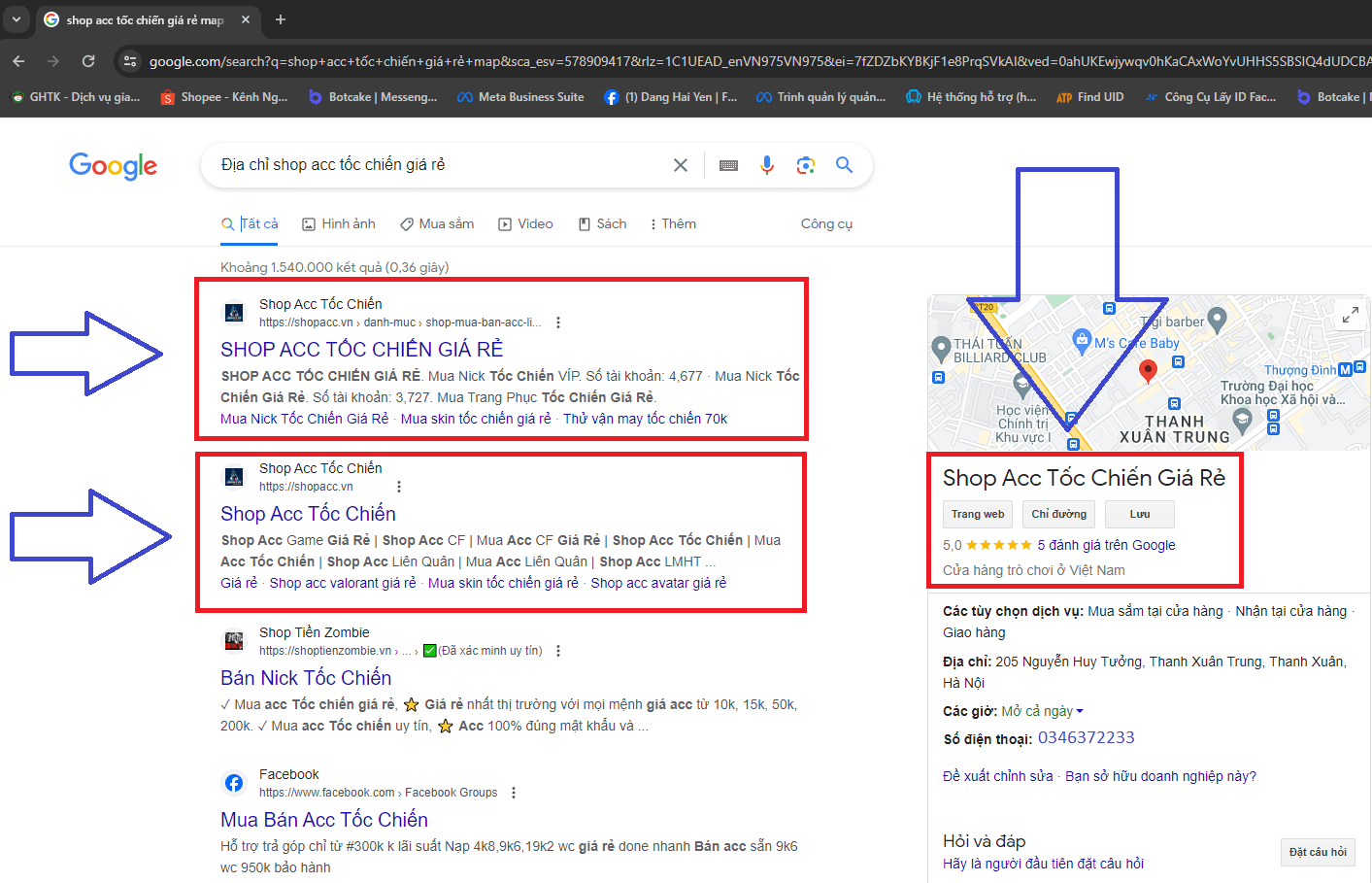Click the map thumbnail of Thanh Xuân Trung
Image resolution: width=1372 pixels, height=883 pixels.
[x=1149, y=373]
